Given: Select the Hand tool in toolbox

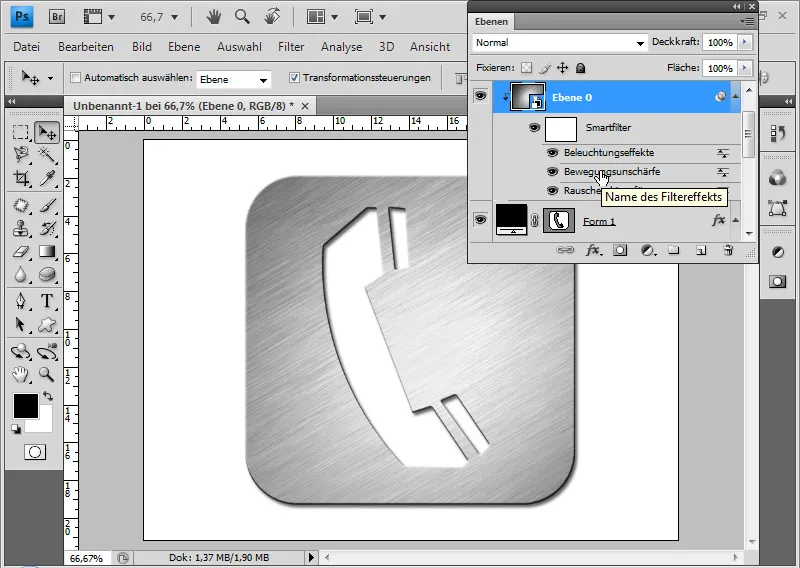Looking at the screenshot, I should click(x=20, y=375).
